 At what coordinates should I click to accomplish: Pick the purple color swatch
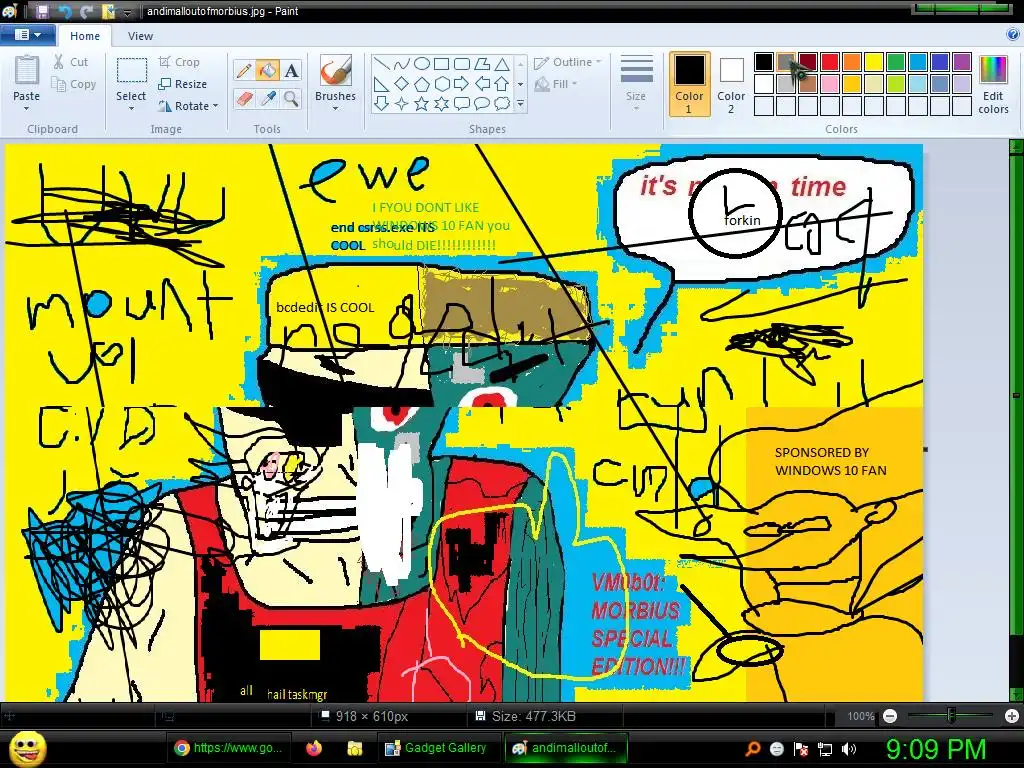(x=961, y=62)
